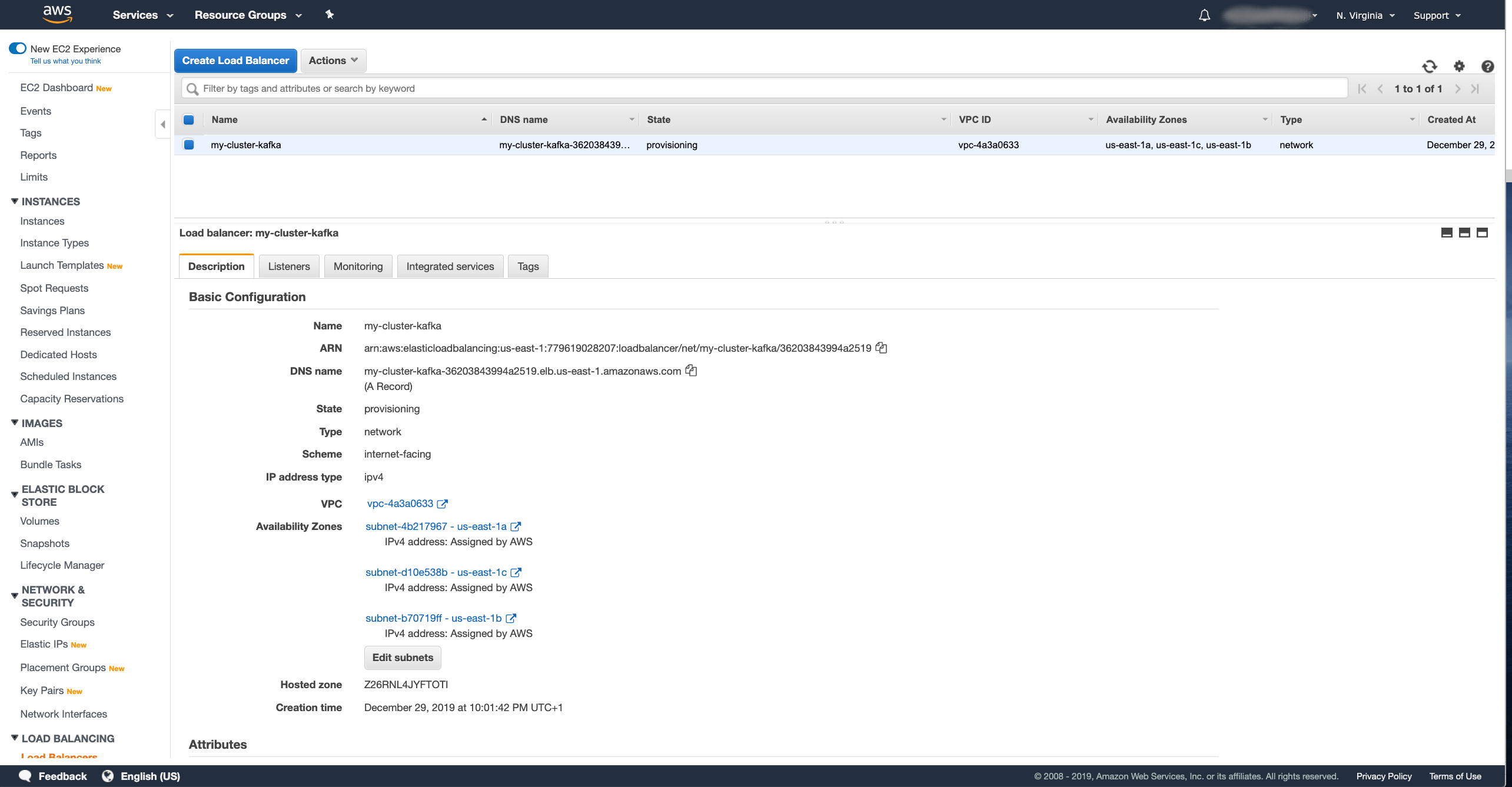This screenshot has width=1512, height=787.
Task: Minimize the details pane
Action: click(1447, 233)
